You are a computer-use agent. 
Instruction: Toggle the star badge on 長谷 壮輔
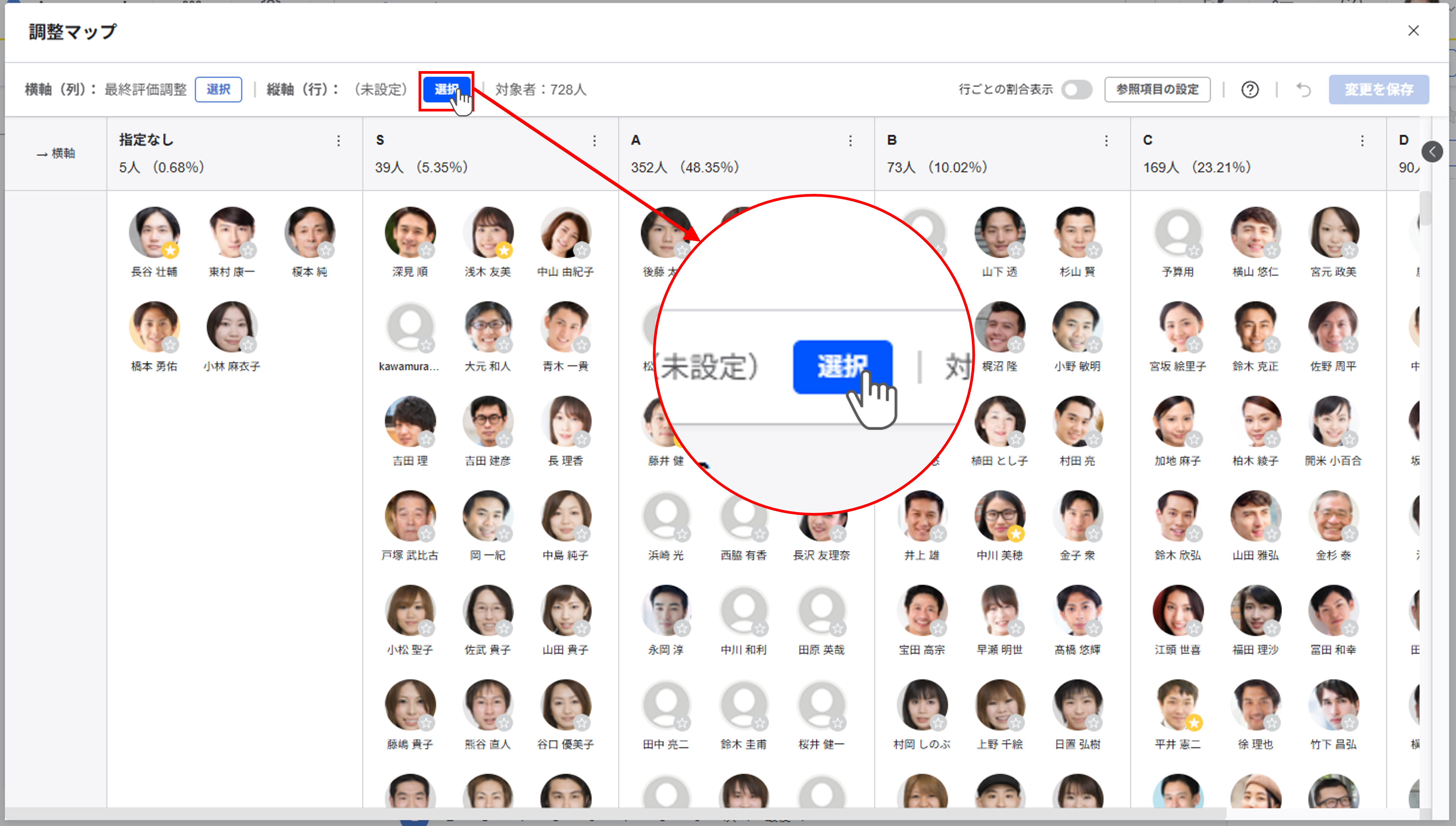(x=170, y=250)
